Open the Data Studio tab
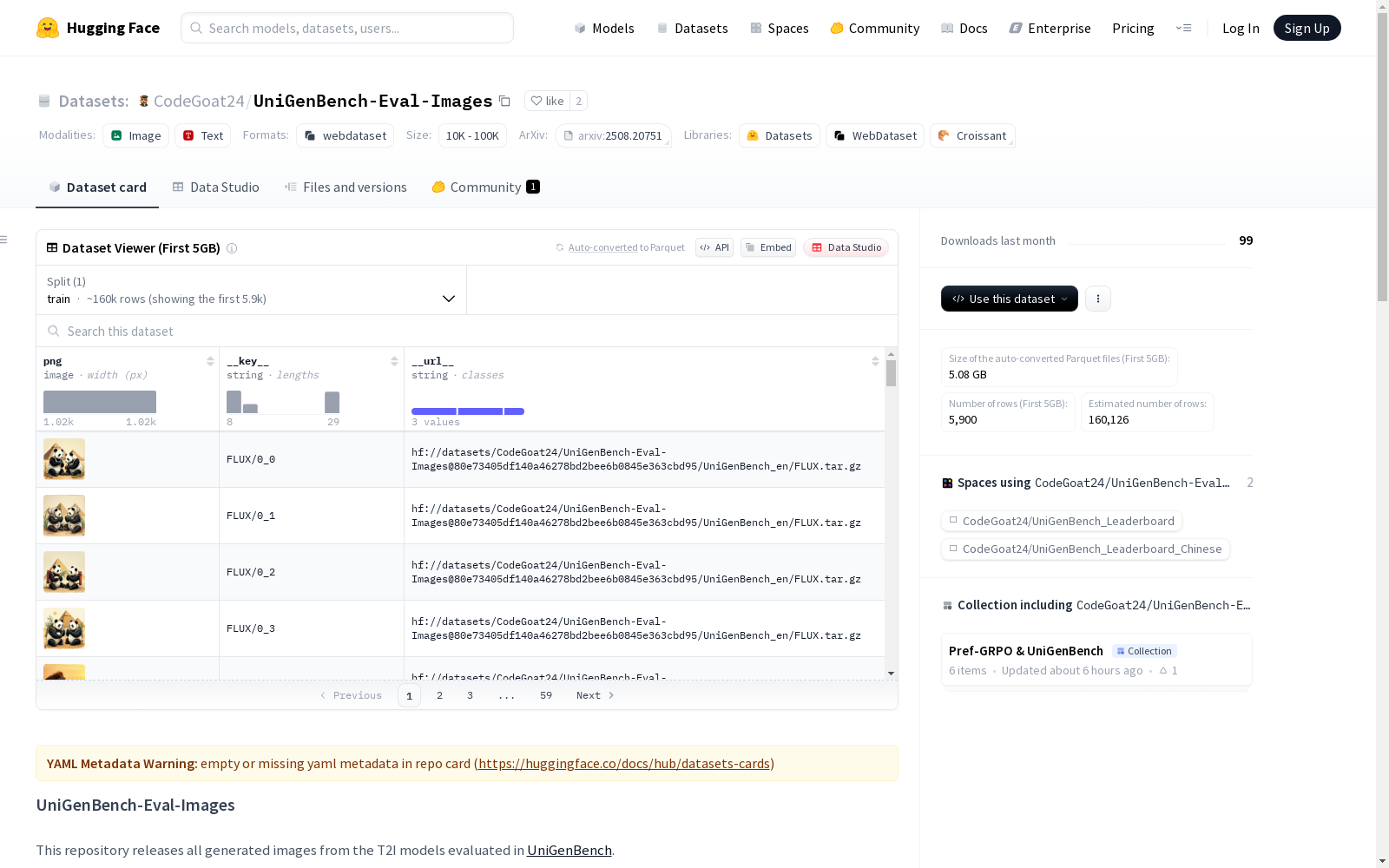1389x868 pixels. point(216,187)
